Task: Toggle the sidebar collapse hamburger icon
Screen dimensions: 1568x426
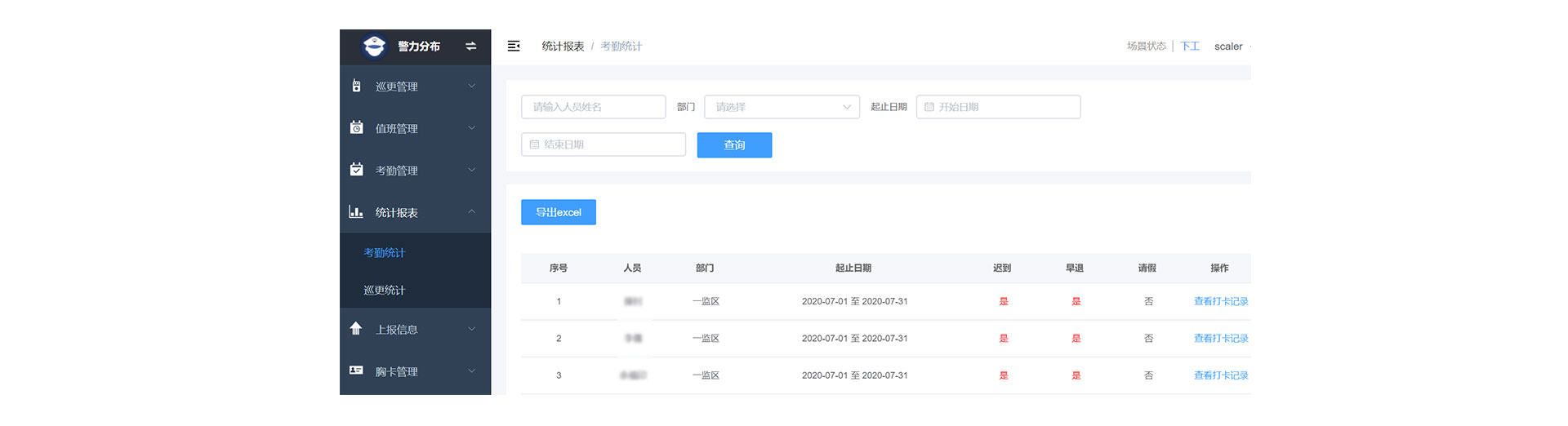Action: (514, 47)
